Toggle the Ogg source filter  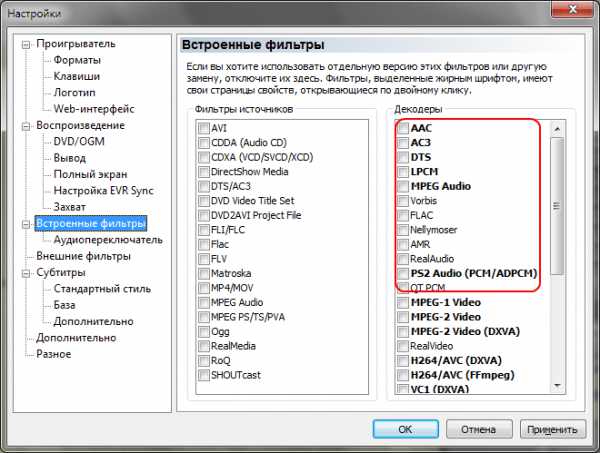[204, 332]
